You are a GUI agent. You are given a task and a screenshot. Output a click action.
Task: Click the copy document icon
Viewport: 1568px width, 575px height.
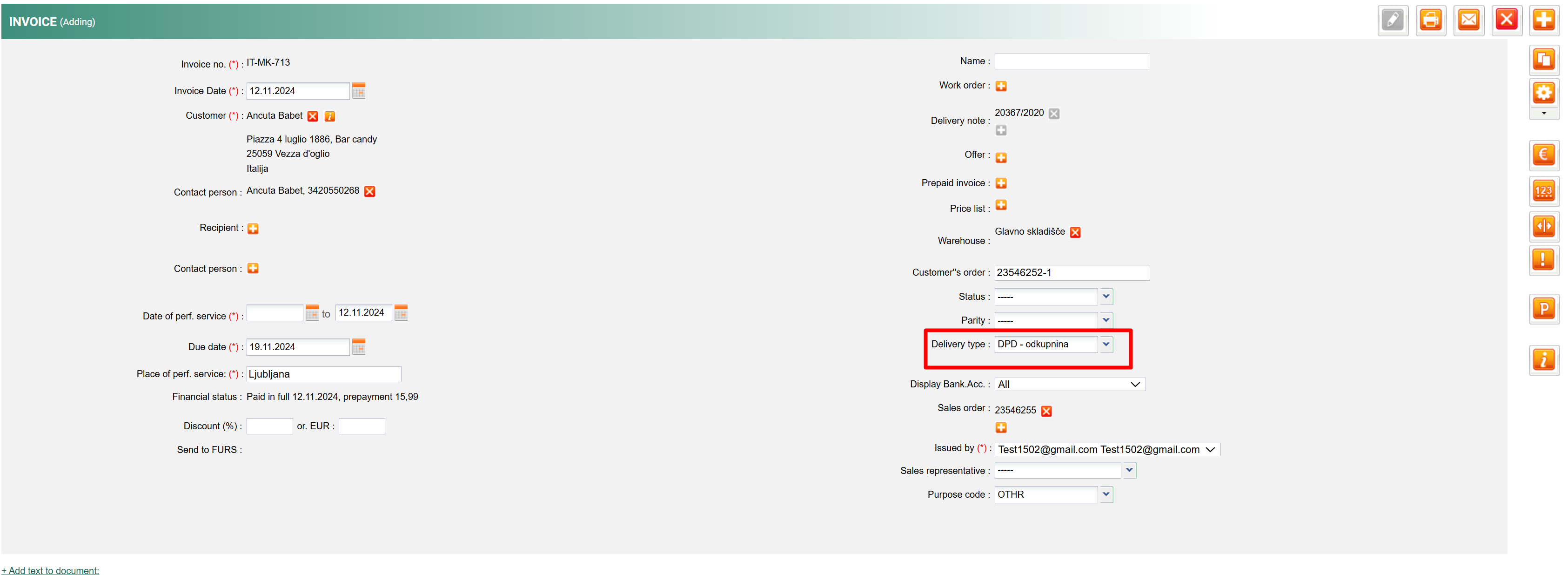(x=1543, y=59)
